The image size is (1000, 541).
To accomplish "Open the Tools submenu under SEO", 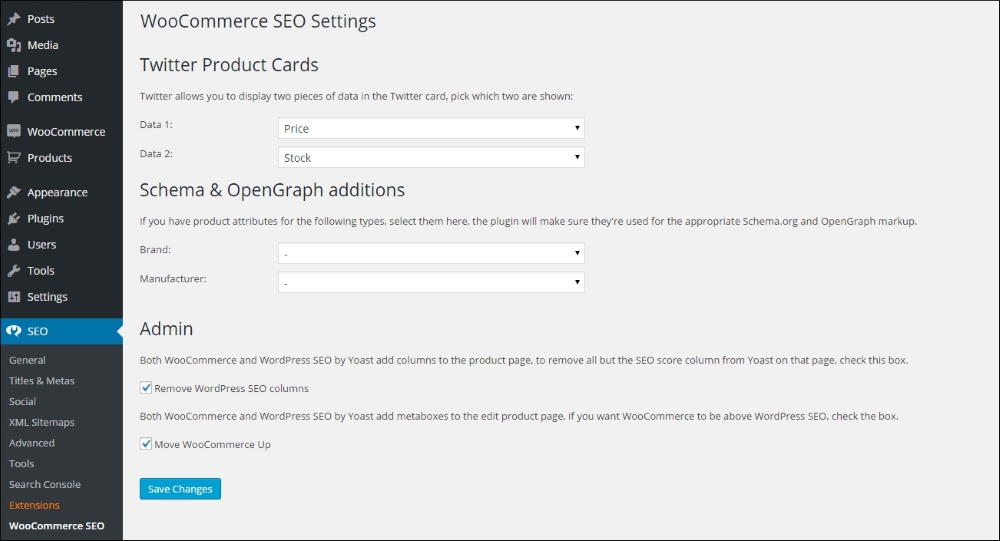I will (x=22, y=464).
